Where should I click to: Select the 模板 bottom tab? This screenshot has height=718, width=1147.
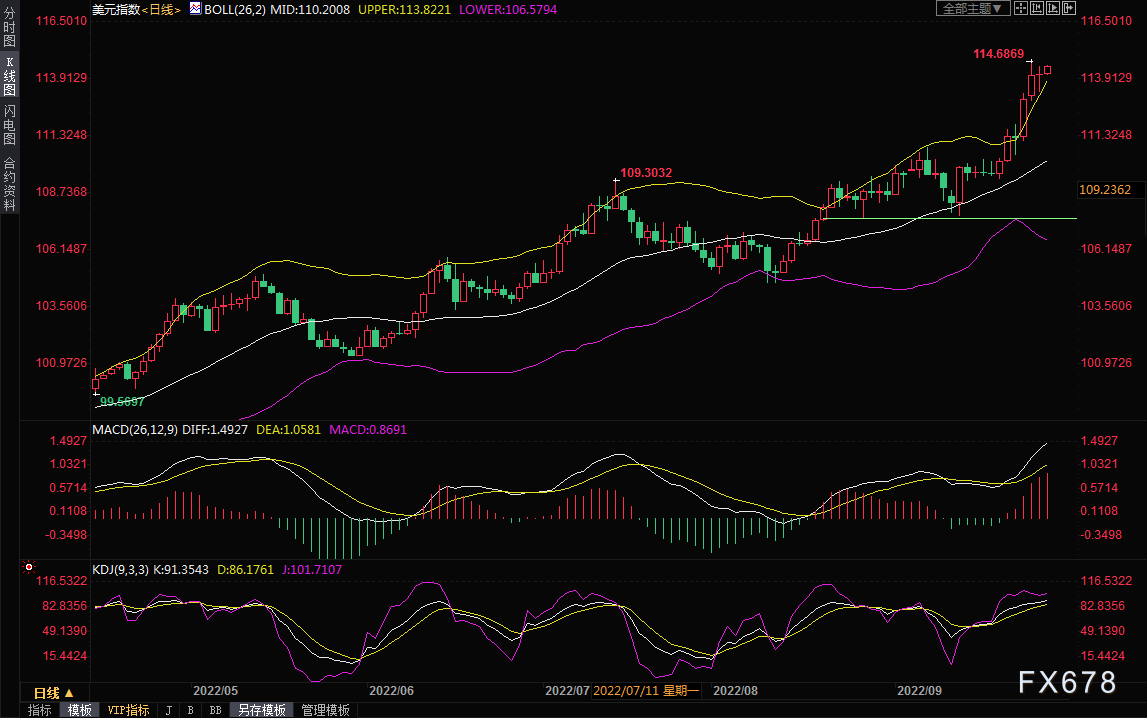[80, 710]
